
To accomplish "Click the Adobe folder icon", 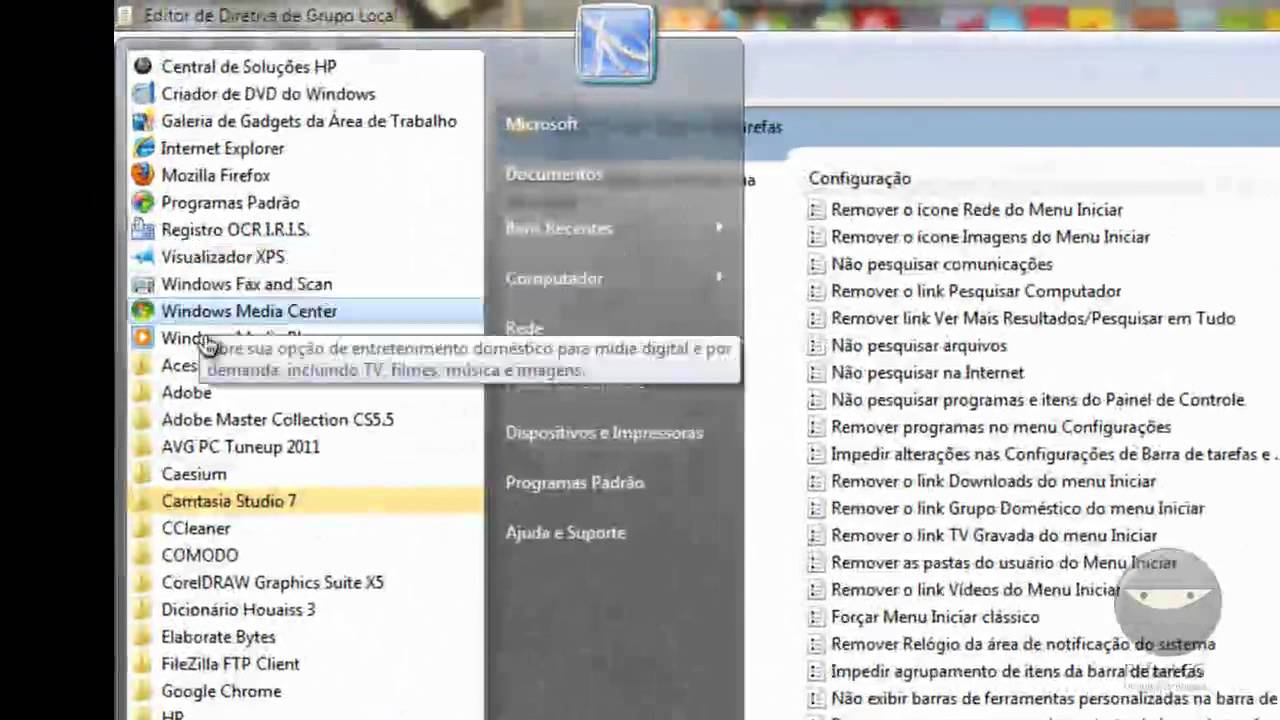I will (143, 392).
